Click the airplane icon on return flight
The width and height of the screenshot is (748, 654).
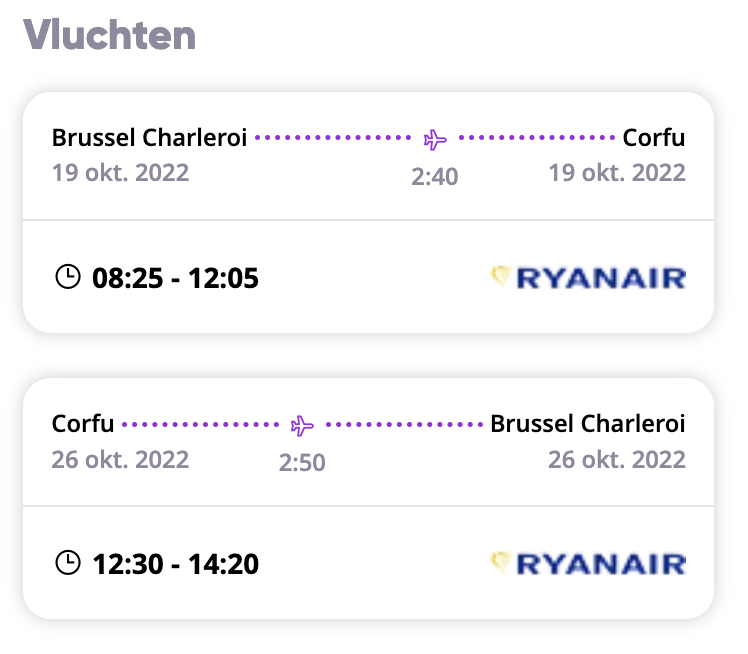pos(302,426)
